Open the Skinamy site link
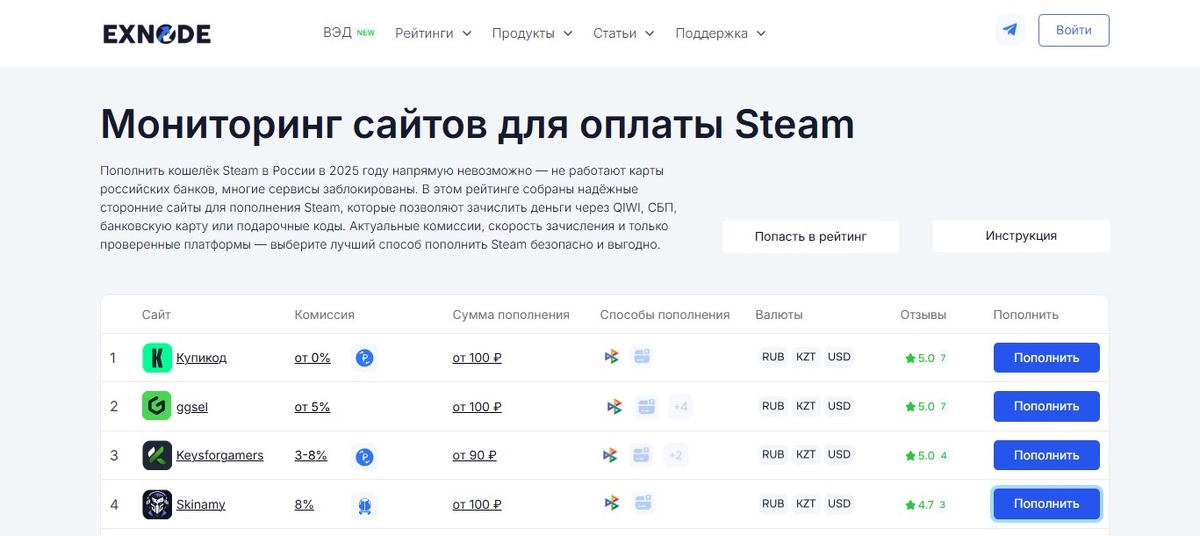Image resolution: width=1200 pixels, height=536 pixels. [200, 505]
